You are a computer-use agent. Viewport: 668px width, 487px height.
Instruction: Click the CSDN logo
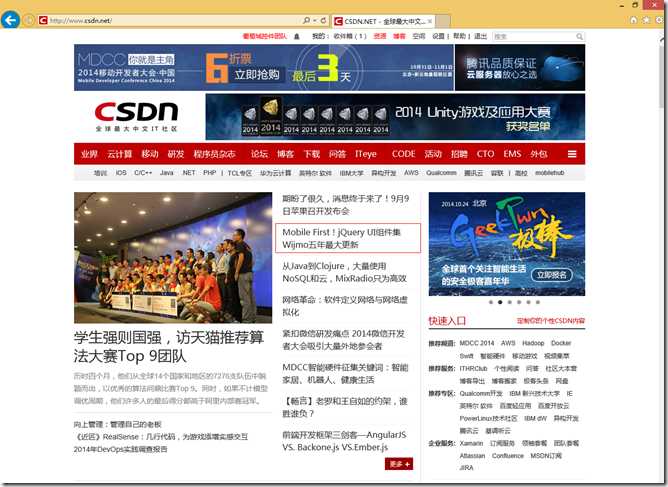coord(136,116)
